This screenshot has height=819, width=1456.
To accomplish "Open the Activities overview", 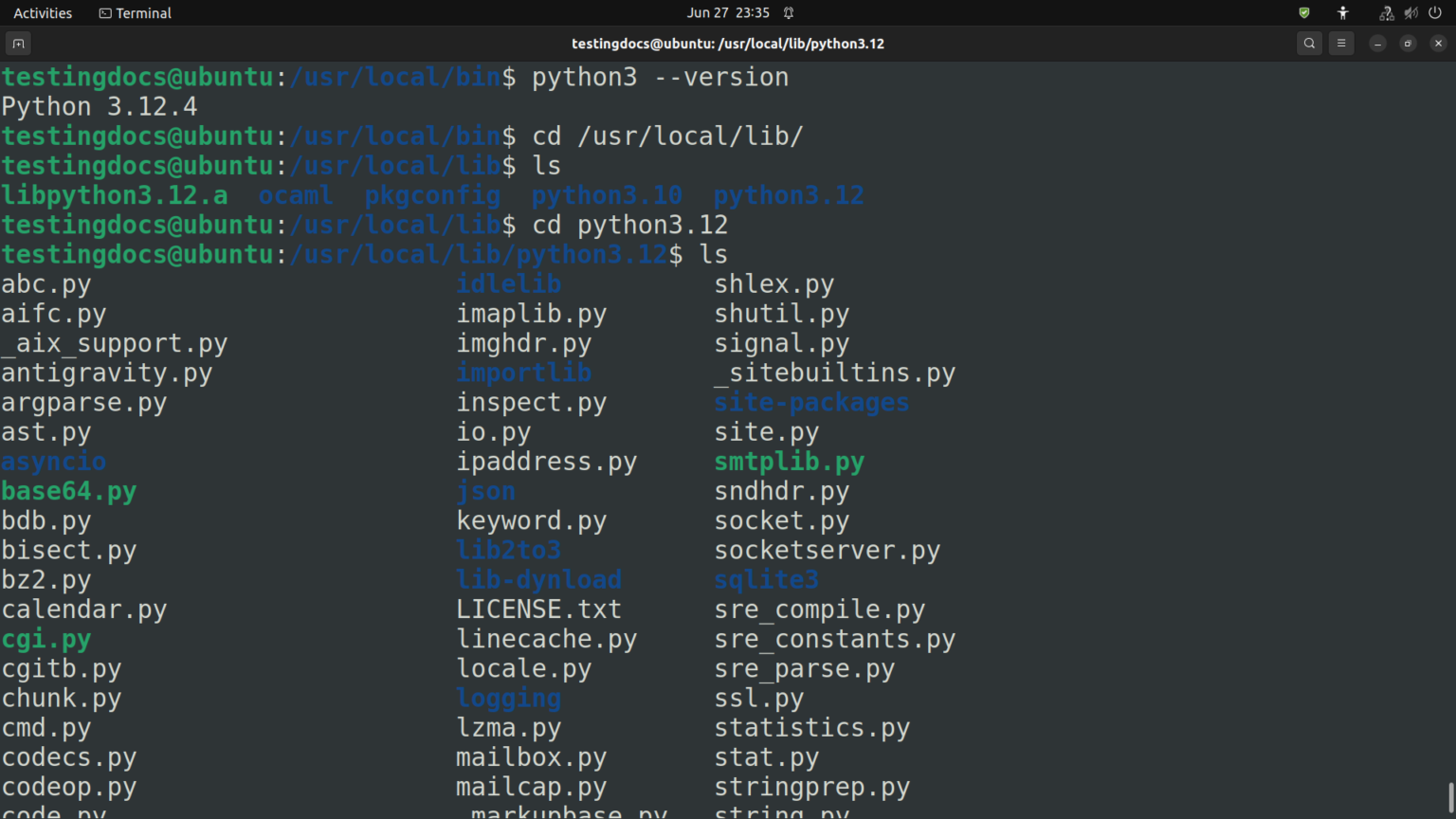I will (43, 12).
